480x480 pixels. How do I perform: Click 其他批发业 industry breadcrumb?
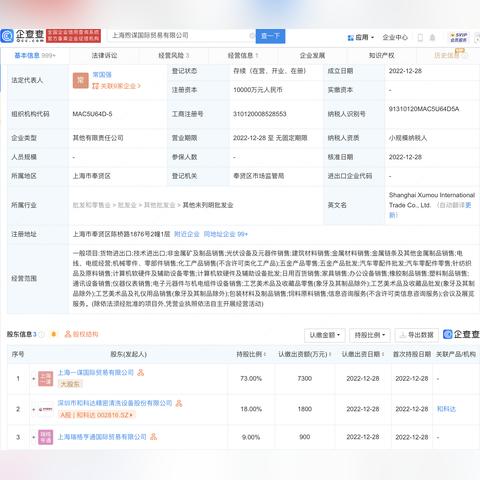[159, 205]
